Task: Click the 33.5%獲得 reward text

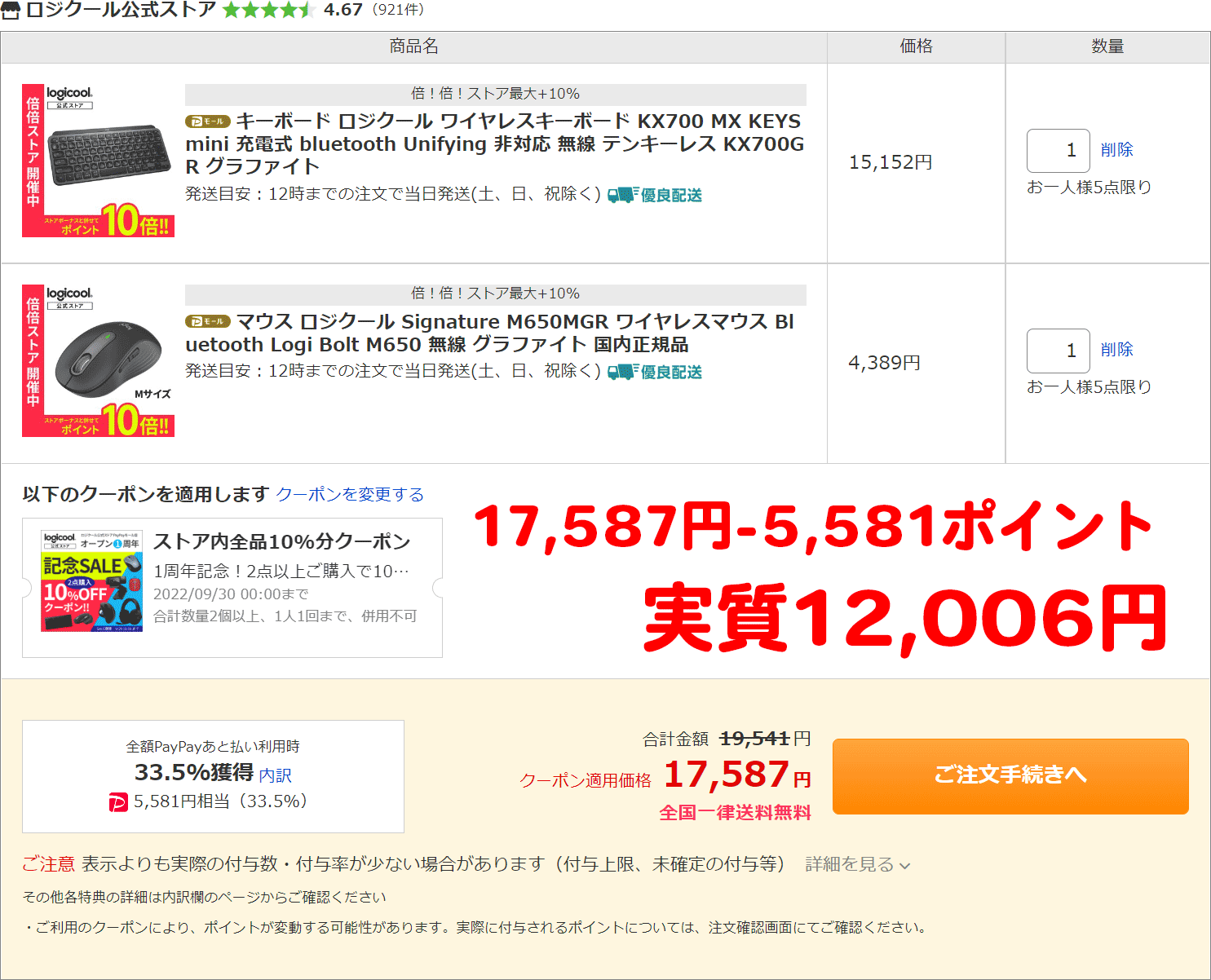Action: [x=194, y=772]
